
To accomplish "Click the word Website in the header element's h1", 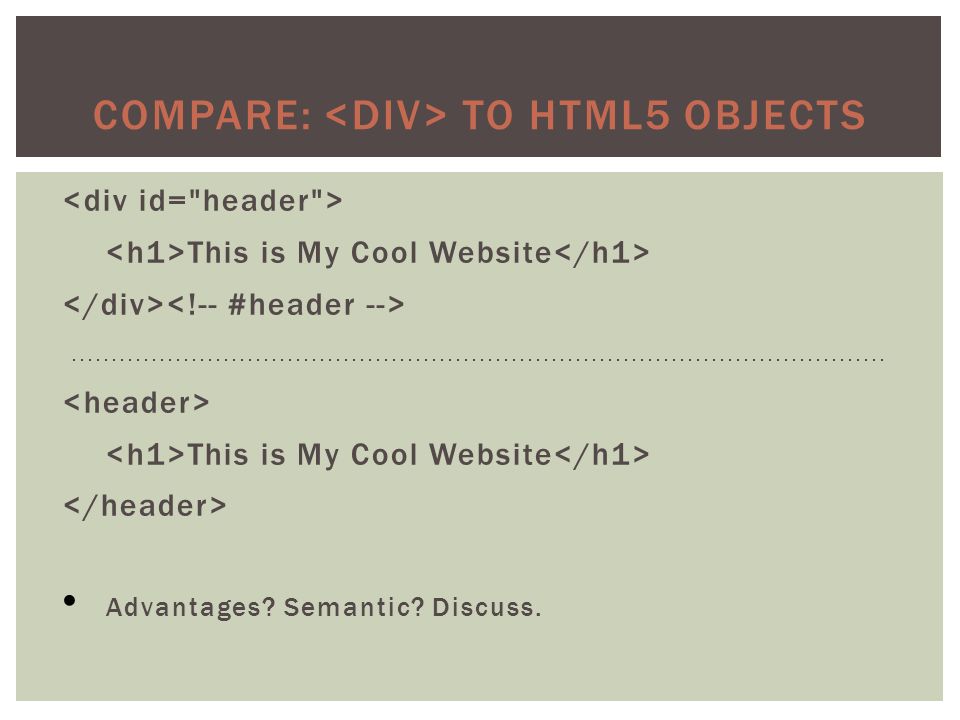I will (490, 455).
